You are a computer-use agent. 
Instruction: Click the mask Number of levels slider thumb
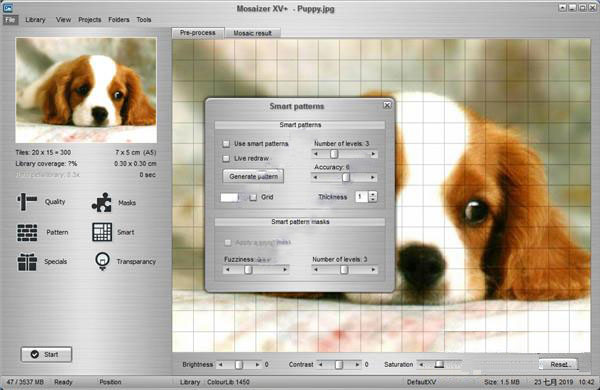(344, 270)
